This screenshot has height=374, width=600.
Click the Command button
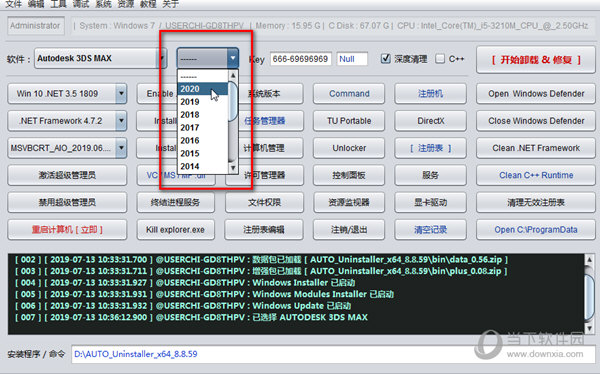click(x=349, y=94)
